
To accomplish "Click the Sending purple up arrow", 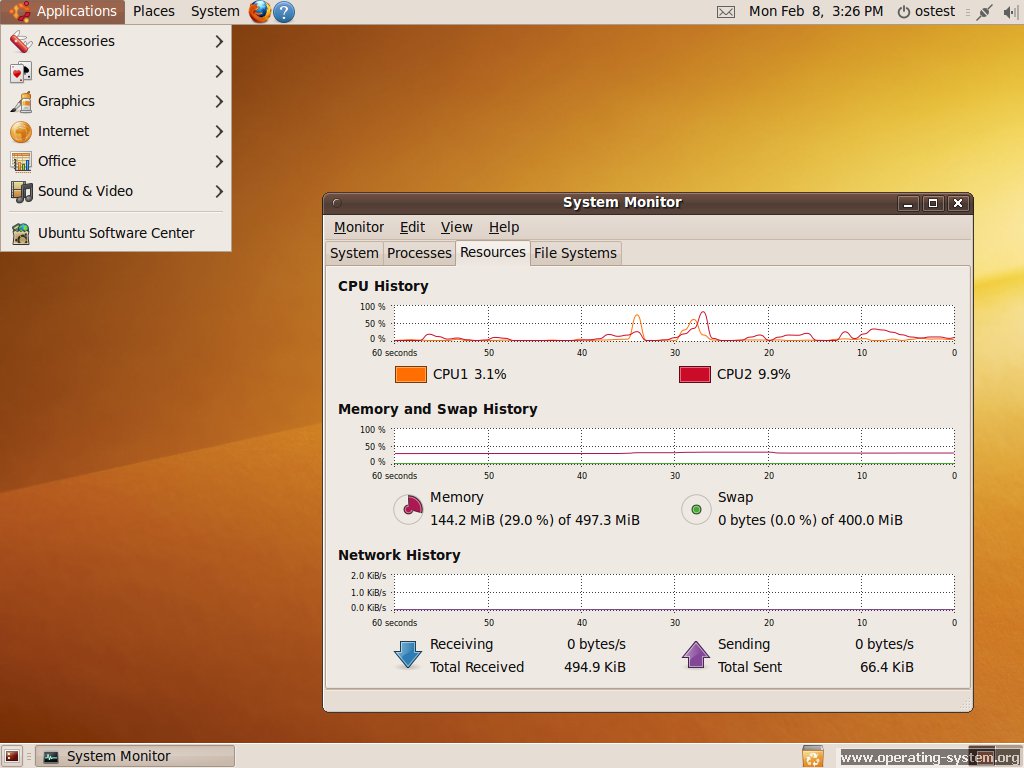I will (696, 654).
